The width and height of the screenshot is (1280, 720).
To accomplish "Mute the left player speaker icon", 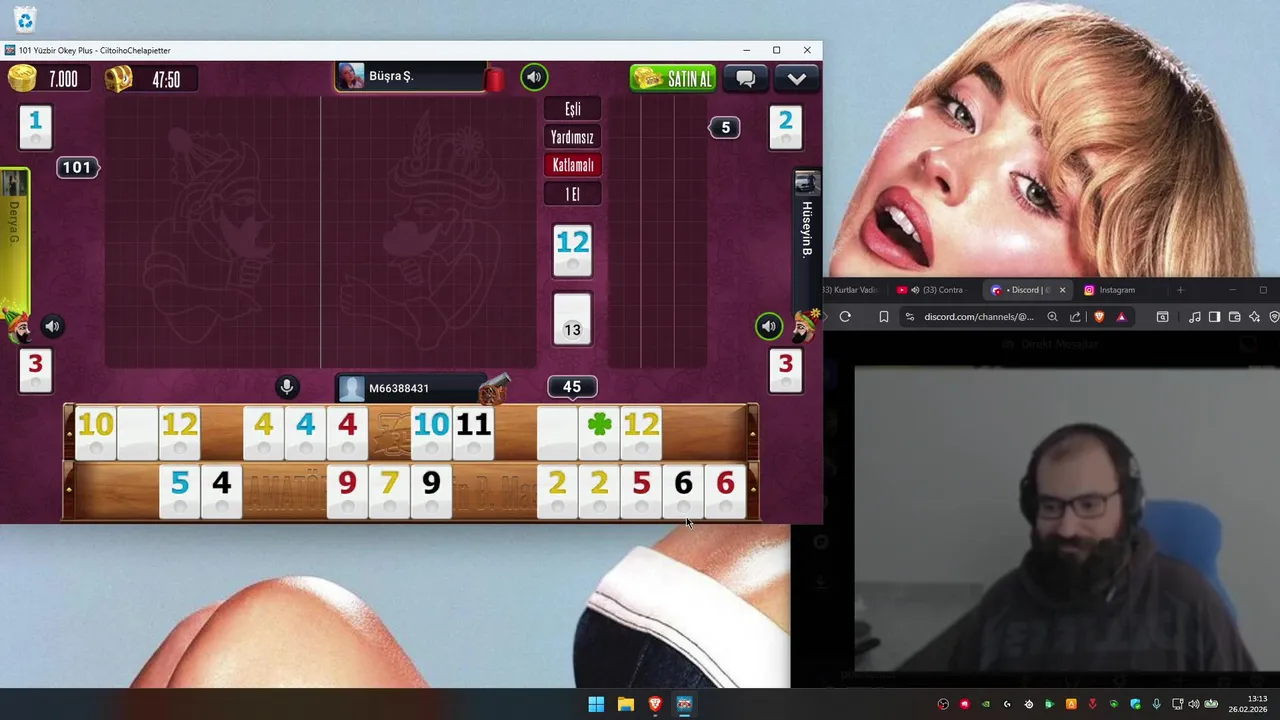I will pyautogui.click(x=53, y=326).
